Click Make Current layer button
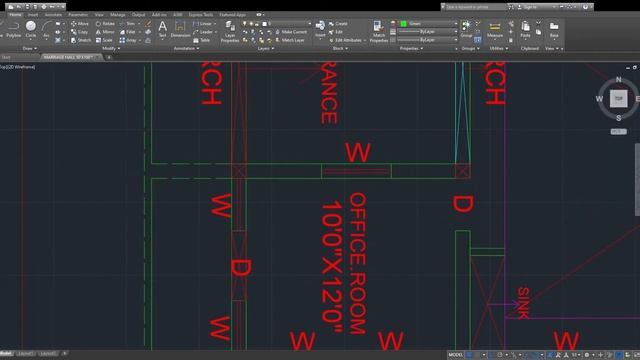This screenshot has width=640, height=360. coord(291,32)
